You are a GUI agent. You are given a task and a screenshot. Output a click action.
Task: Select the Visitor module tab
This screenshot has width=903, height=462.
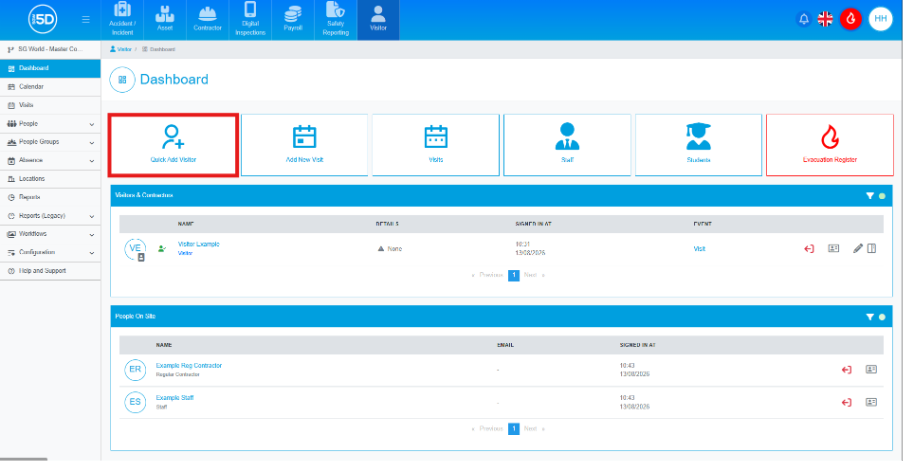378,20
